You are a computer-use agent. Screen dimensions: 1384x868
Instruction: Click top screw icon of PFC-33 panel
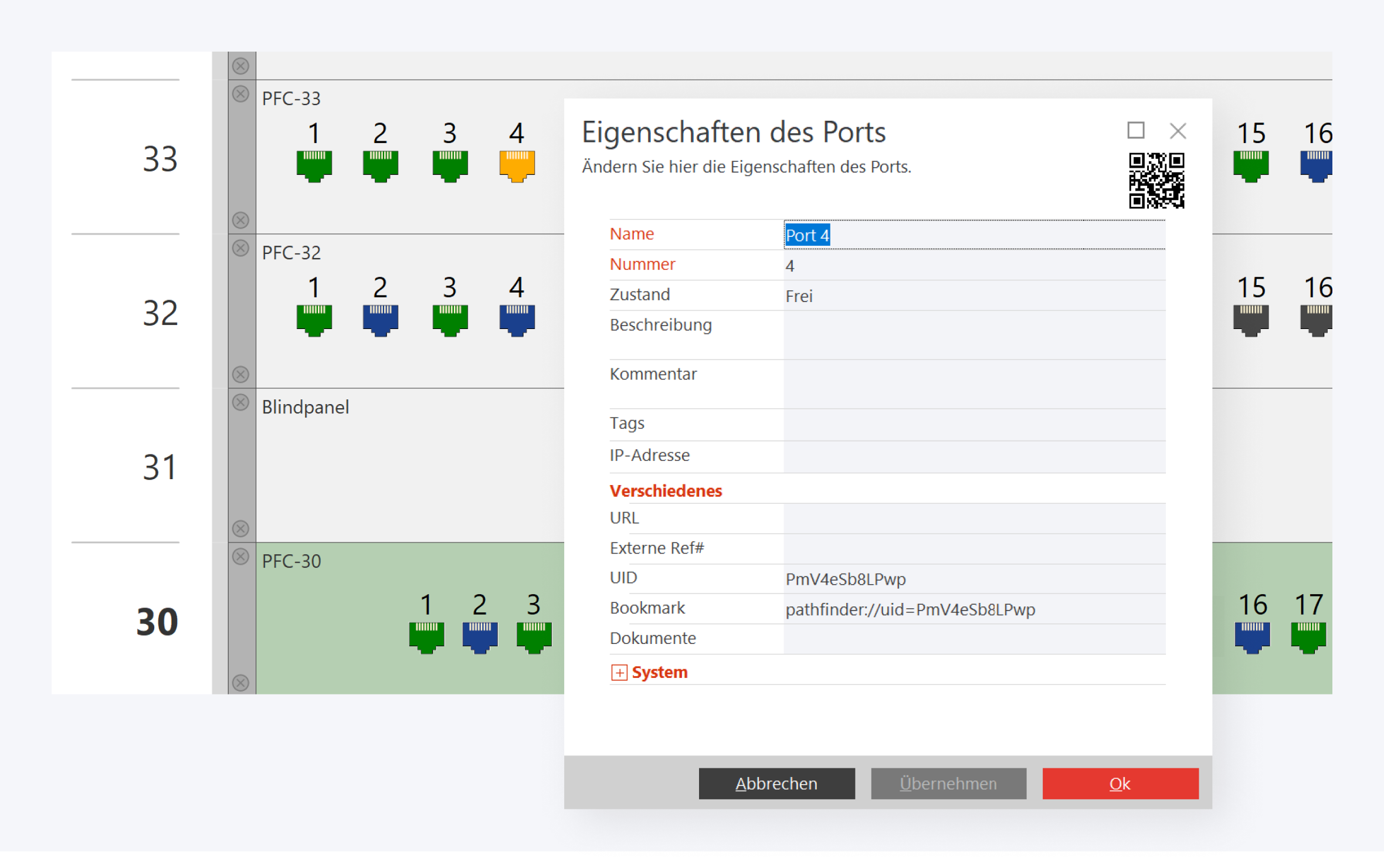point(240,94)
